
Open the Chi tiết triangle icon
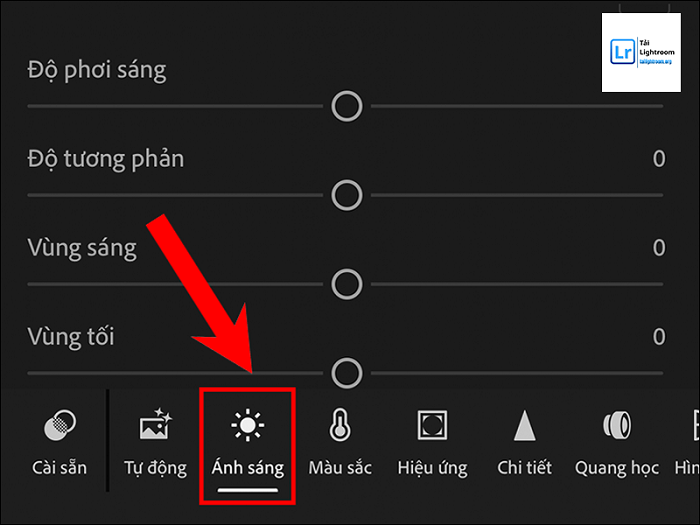[524, 428]
